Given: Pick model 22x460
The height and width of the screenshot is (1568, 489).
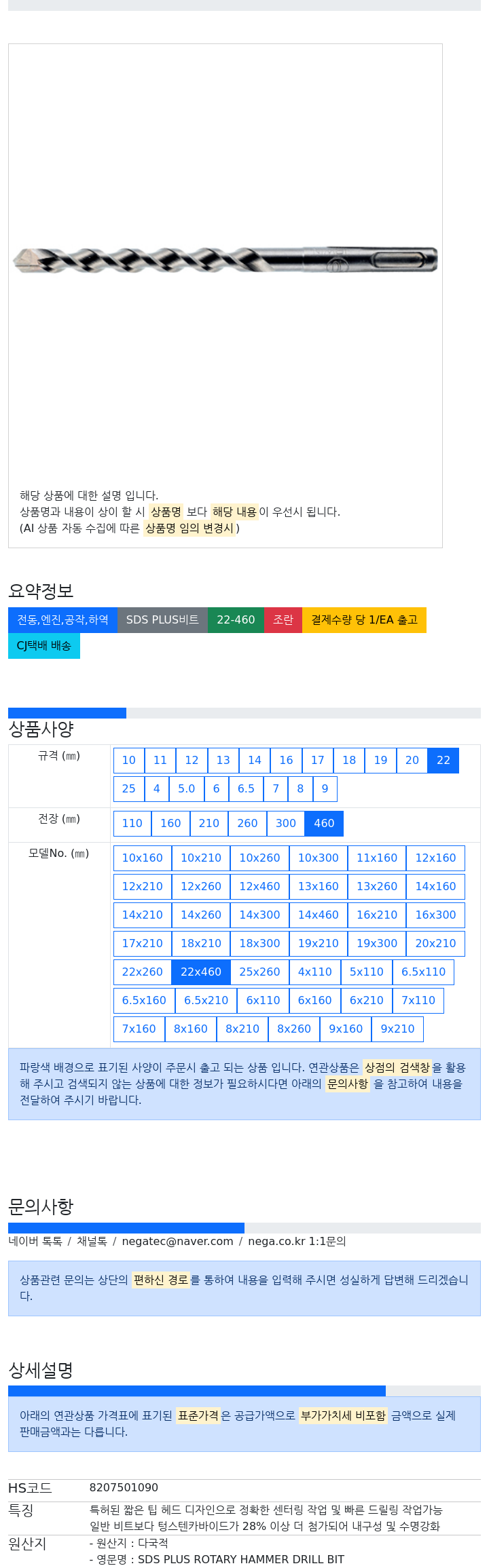Looking at the screenshot, I should pos(201,972).
